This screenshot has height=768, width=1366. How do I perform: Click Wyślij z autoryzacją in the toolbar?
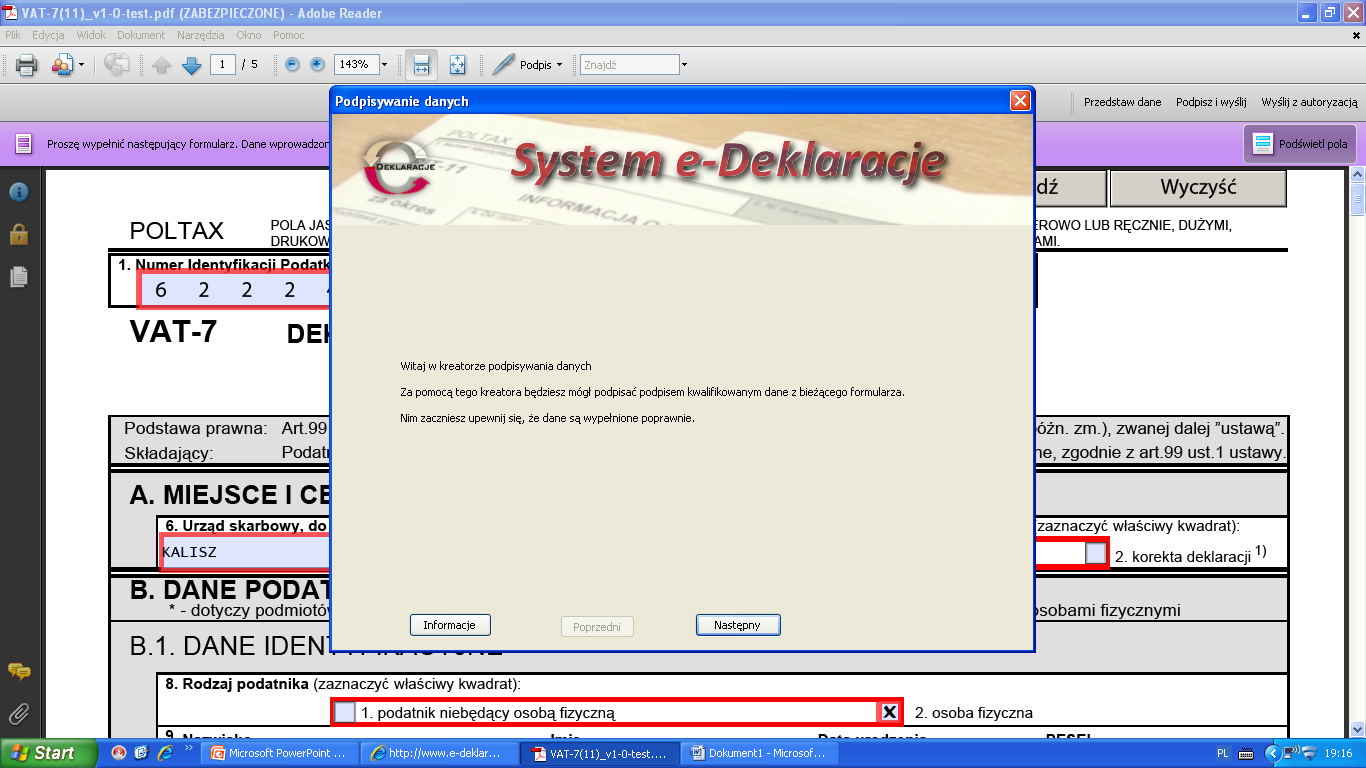click(x=1309, y=102)
